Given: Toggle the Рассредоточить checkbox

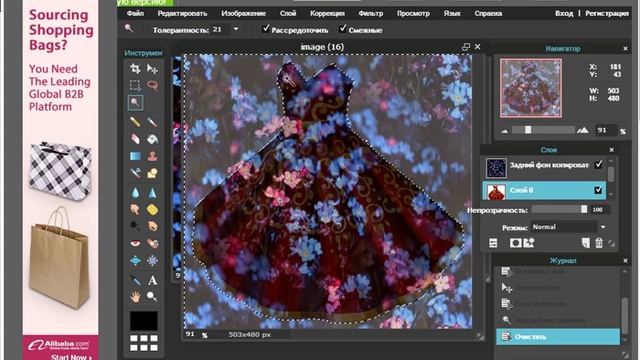Looking at the screenshot, I should click(x=266, y=29).
